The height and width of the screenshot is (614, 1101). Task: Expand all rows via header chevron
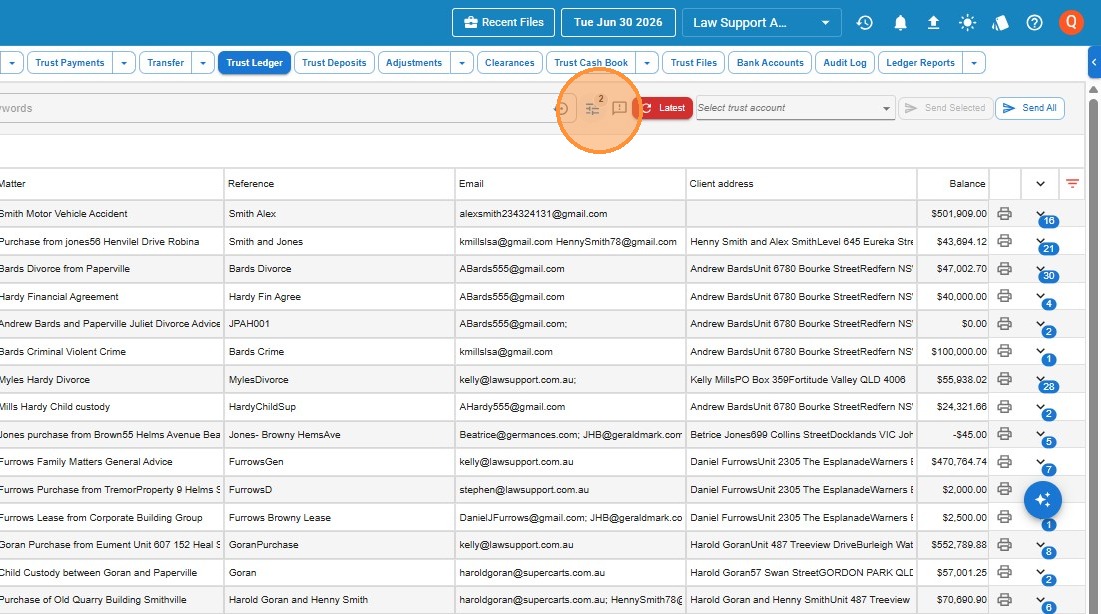[x=1041, y=183]
